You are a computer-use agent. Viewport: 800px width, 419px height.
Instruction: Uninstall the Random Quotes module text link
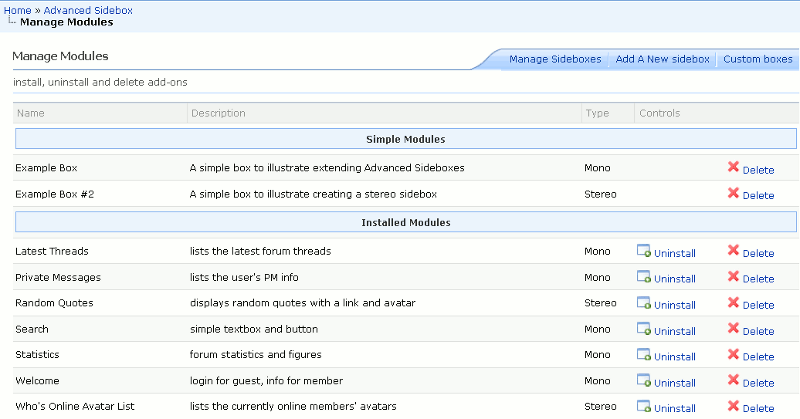[674, 305]
